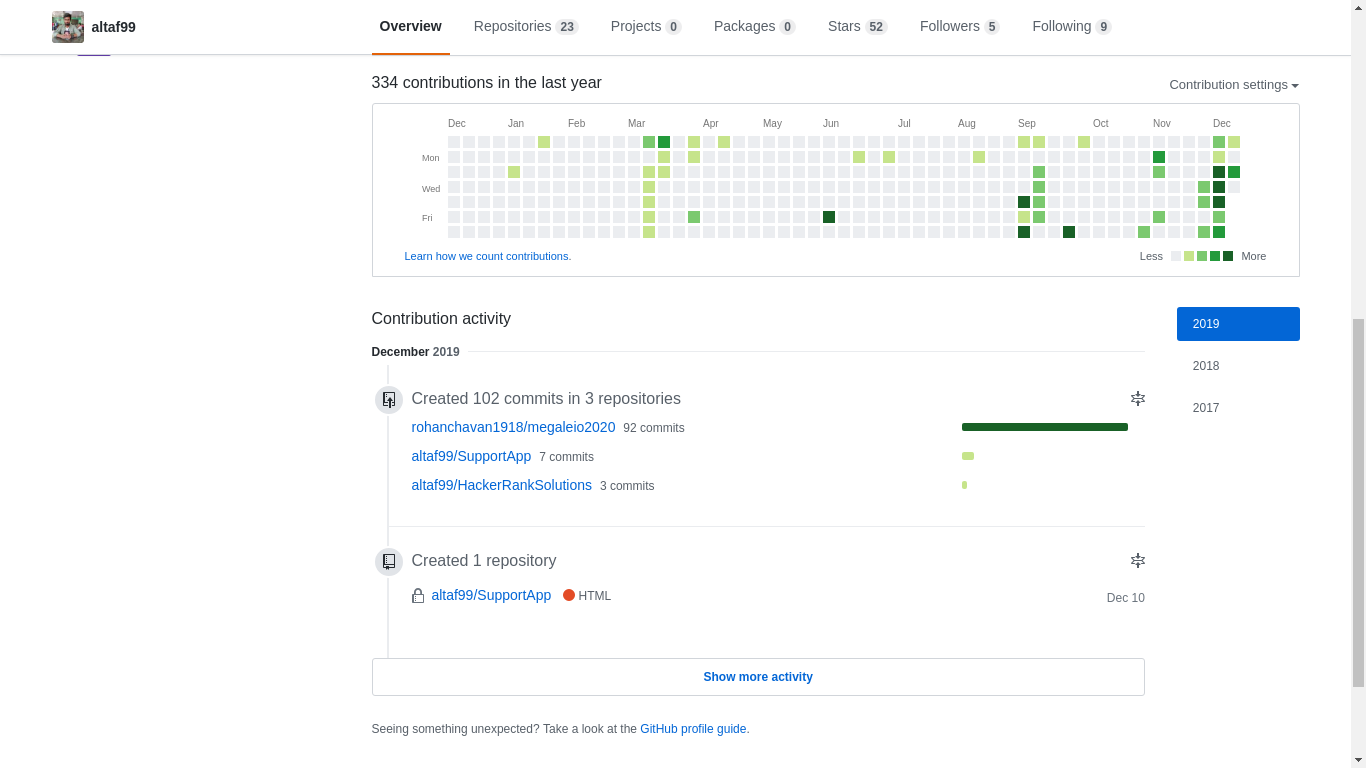
Task: Click the commits timeline icon
Action: (x=389, y=400)
